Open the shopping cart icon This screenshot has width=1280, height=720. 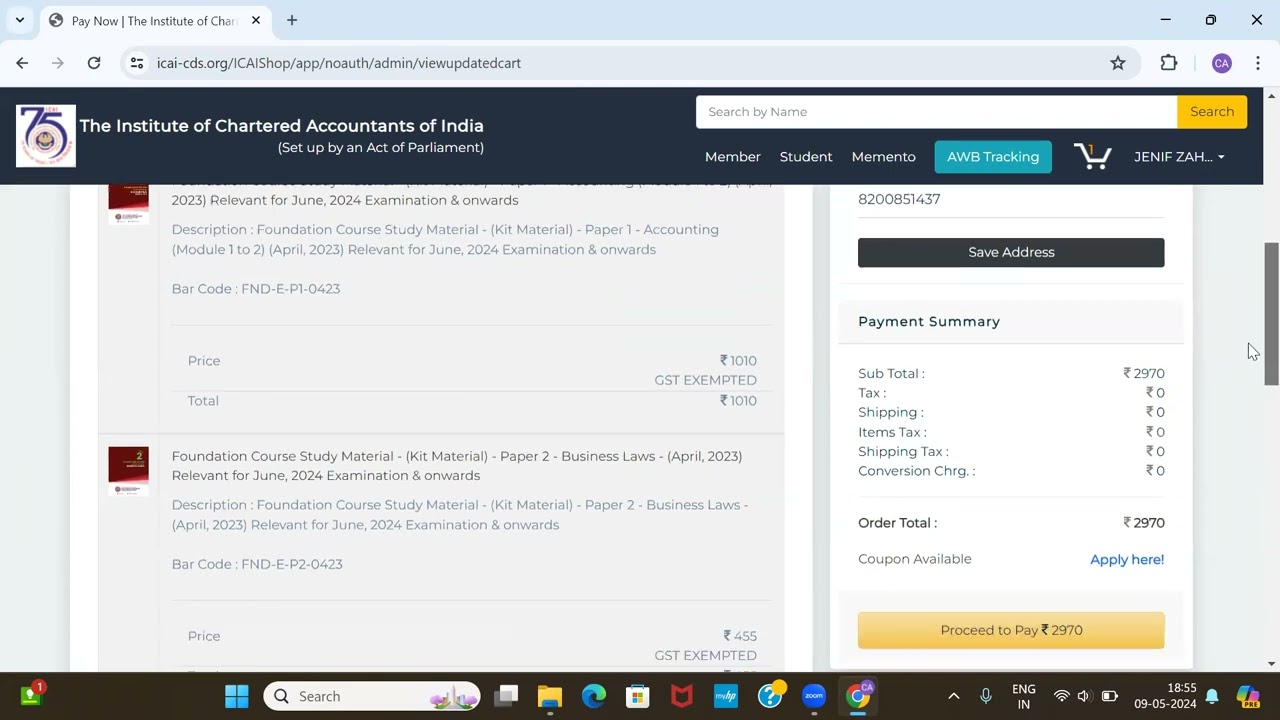[1092, 157]
